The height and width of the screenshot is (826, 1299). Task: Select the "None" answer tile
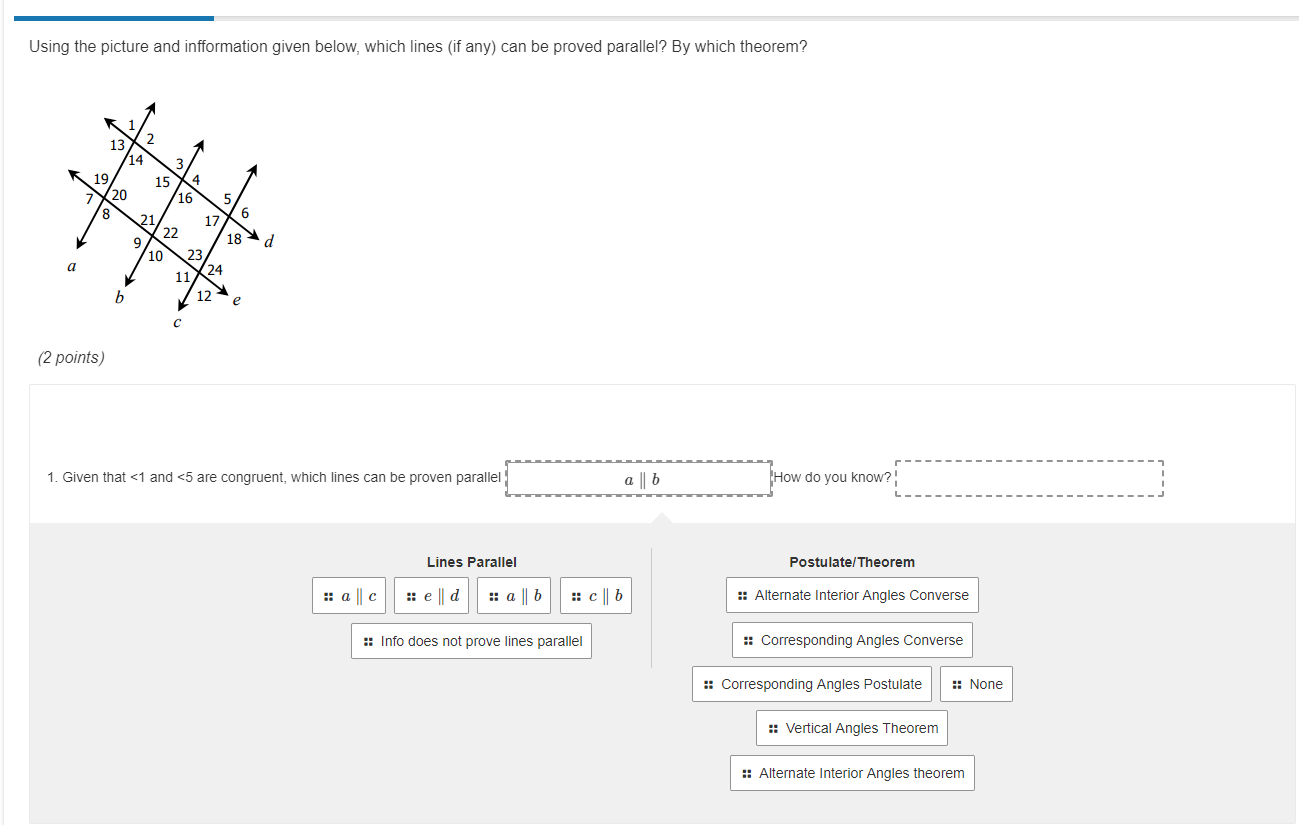pos(976,684)
